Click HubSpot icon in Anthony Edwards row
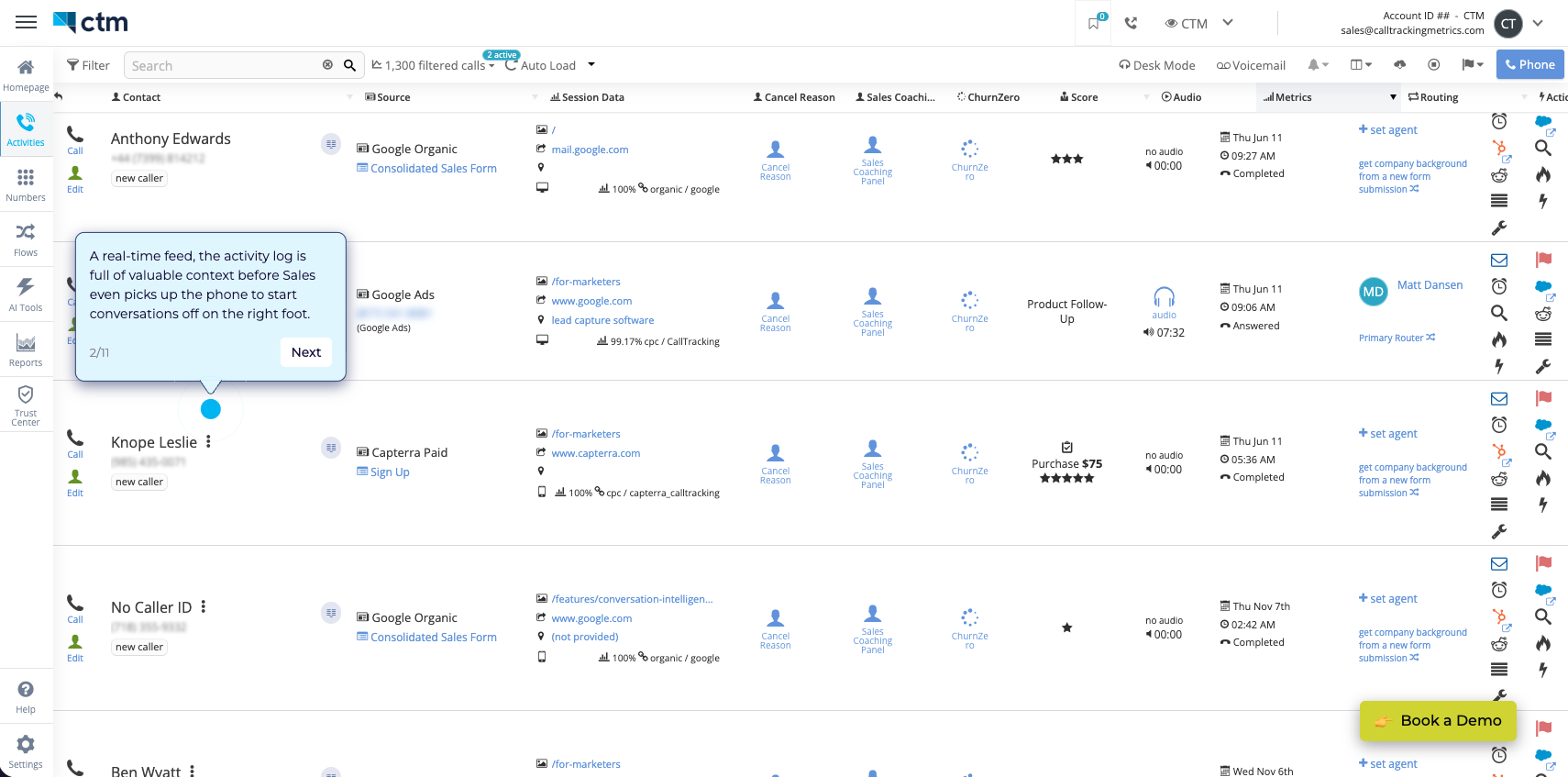Viewport: 1568px width, 777px height. tap(1499, 148)
